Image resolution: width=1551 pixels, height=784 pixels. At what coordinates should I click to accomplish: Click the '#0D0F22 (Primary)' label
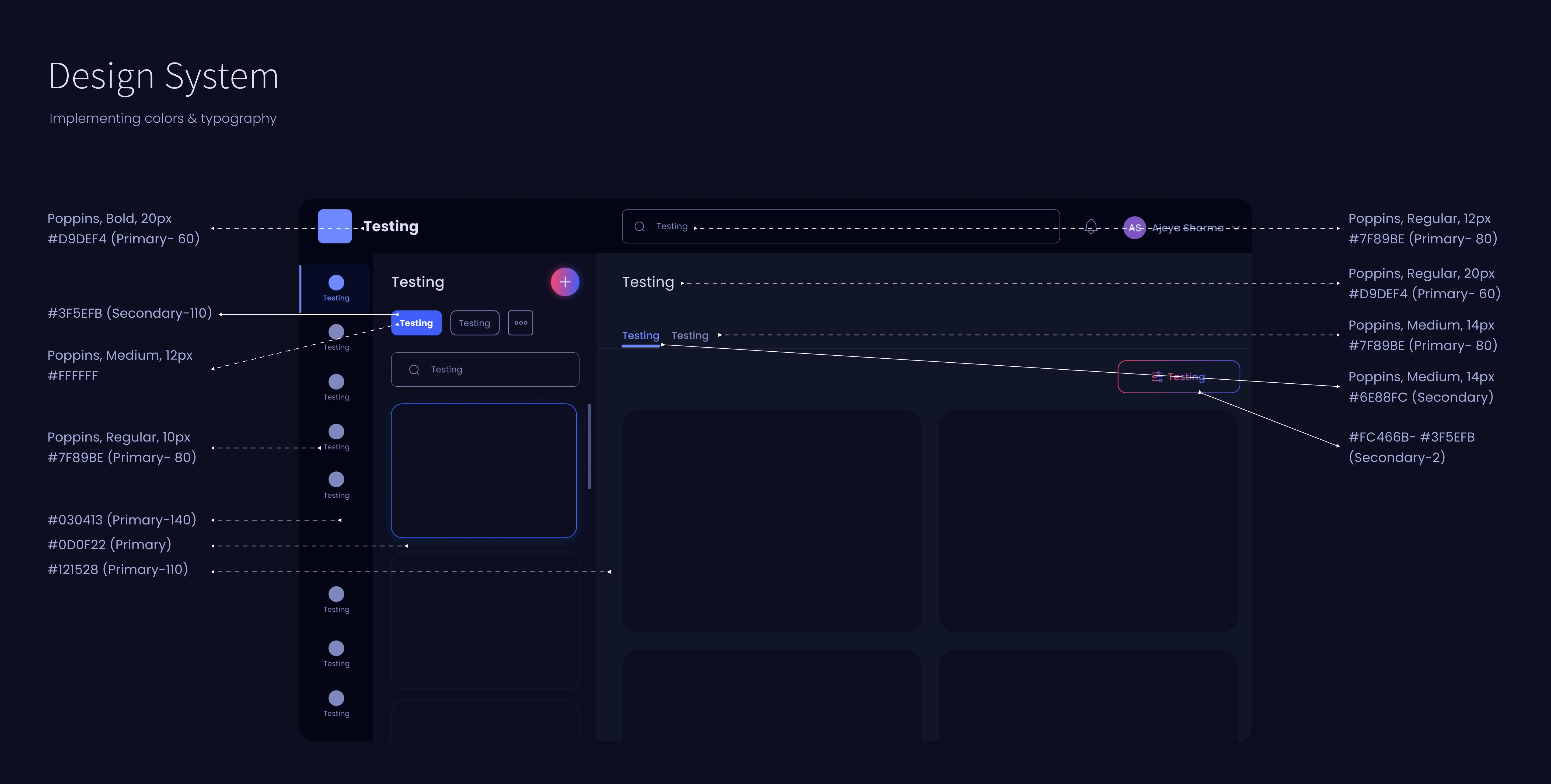pos(109,544)
